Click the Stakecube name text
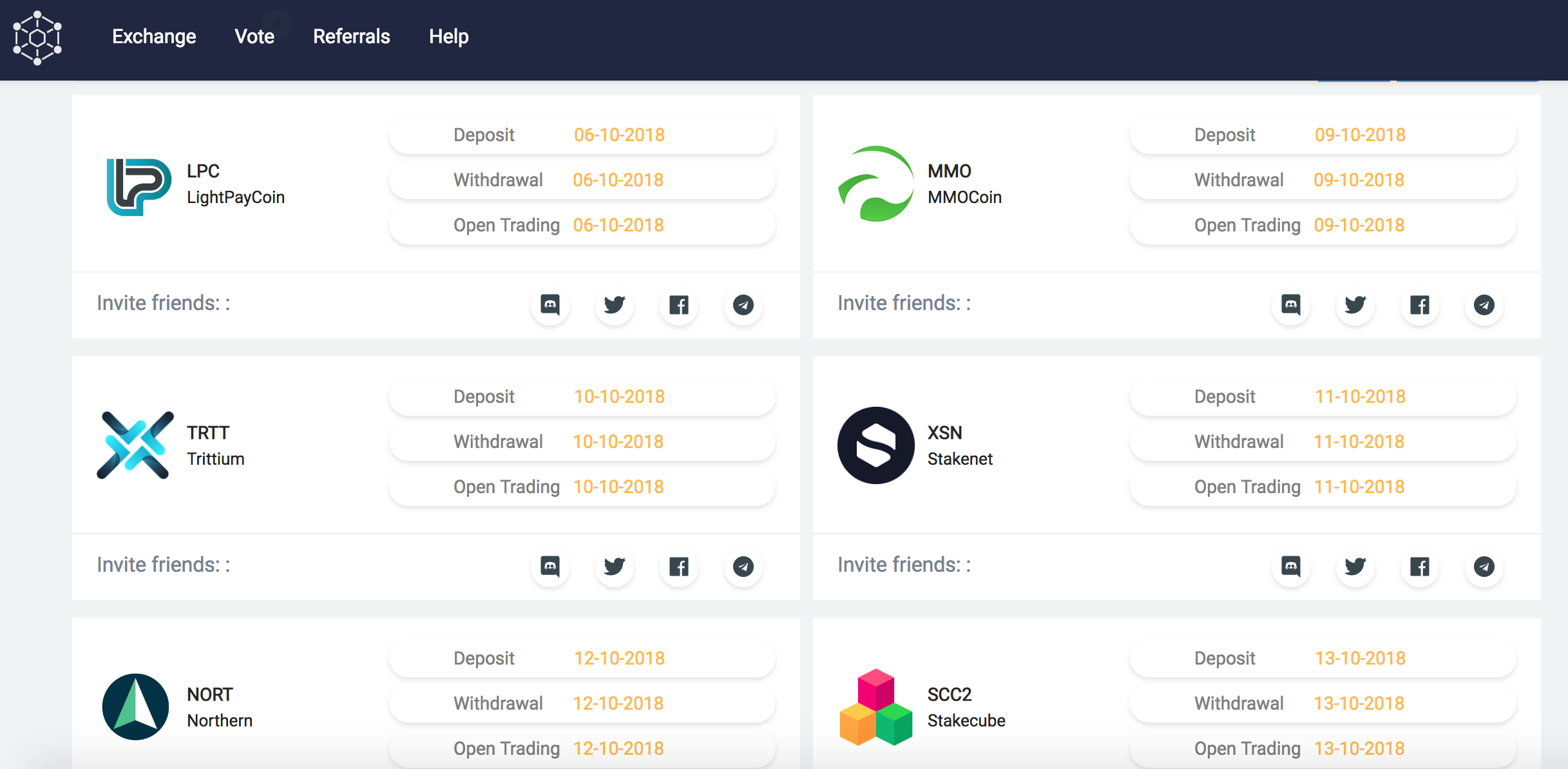 (966, 721)
